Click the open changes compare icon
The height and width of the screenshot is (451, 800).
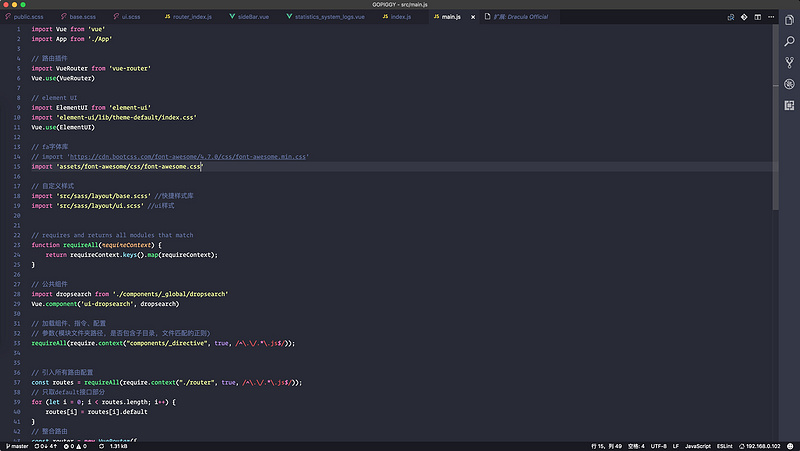tap(731, 17)
